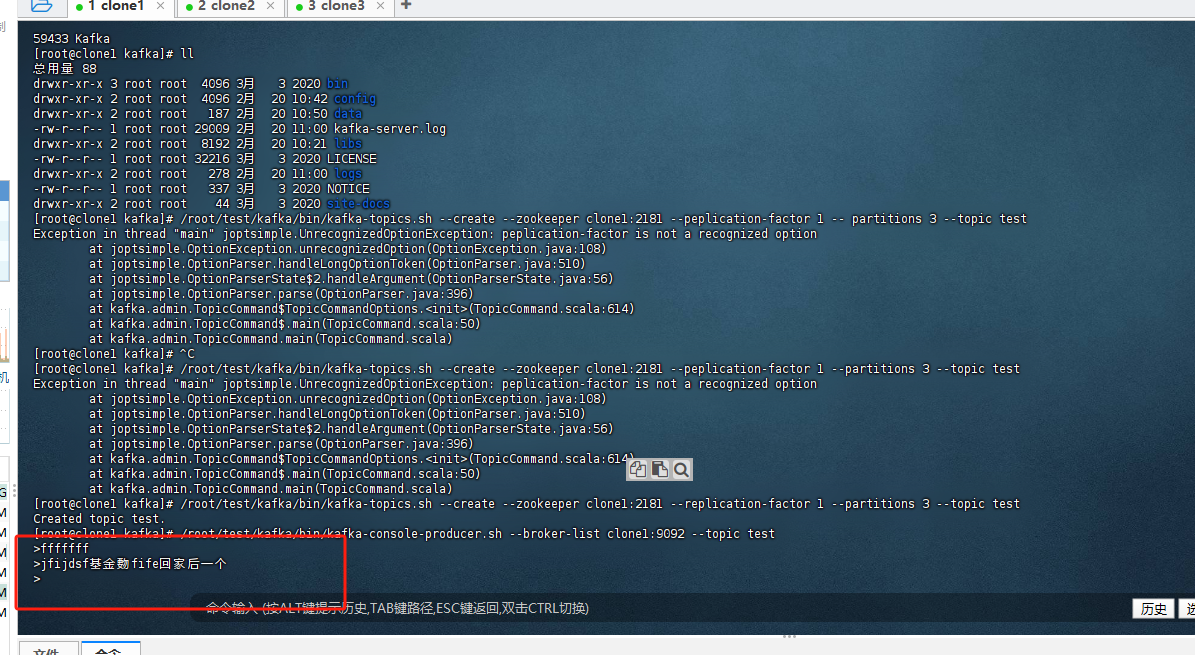Viewport: 1195px width, 655px height.
Task: Click the kafka-console-producer.sh command line
Action: point(404,534)
